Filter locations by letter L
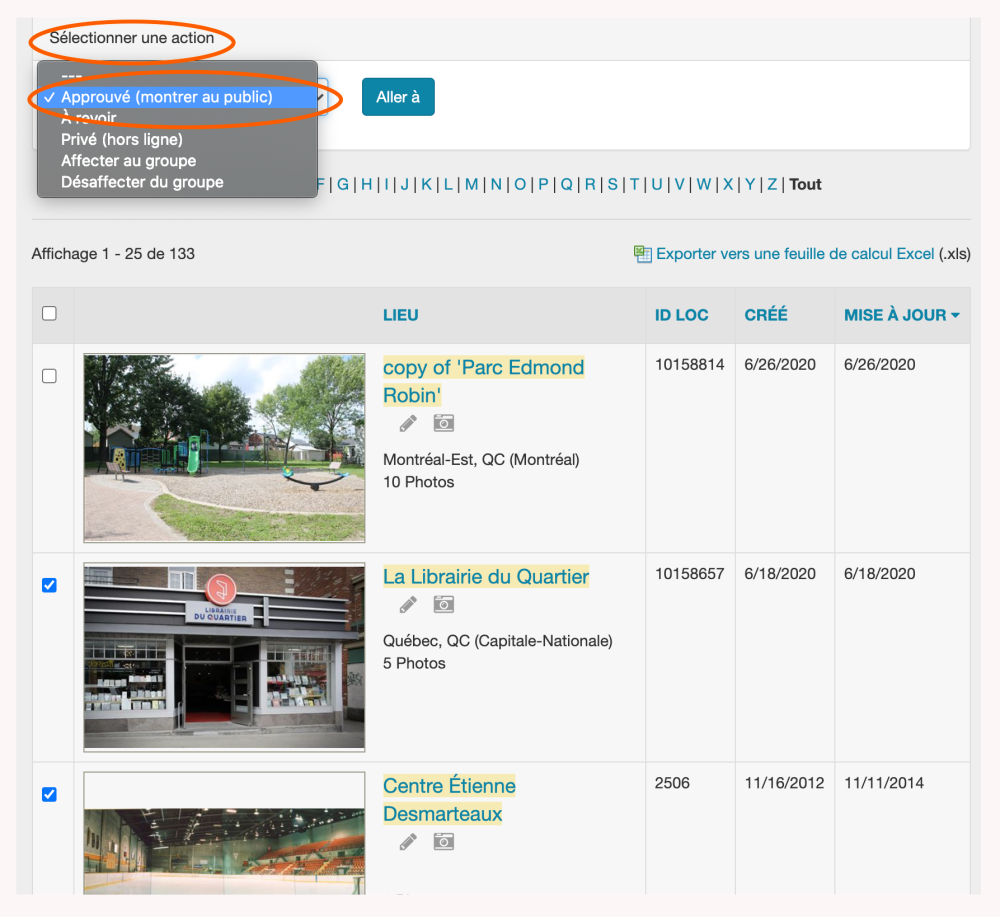Viewport: 1000px width, 917px height. pos(448,184)
